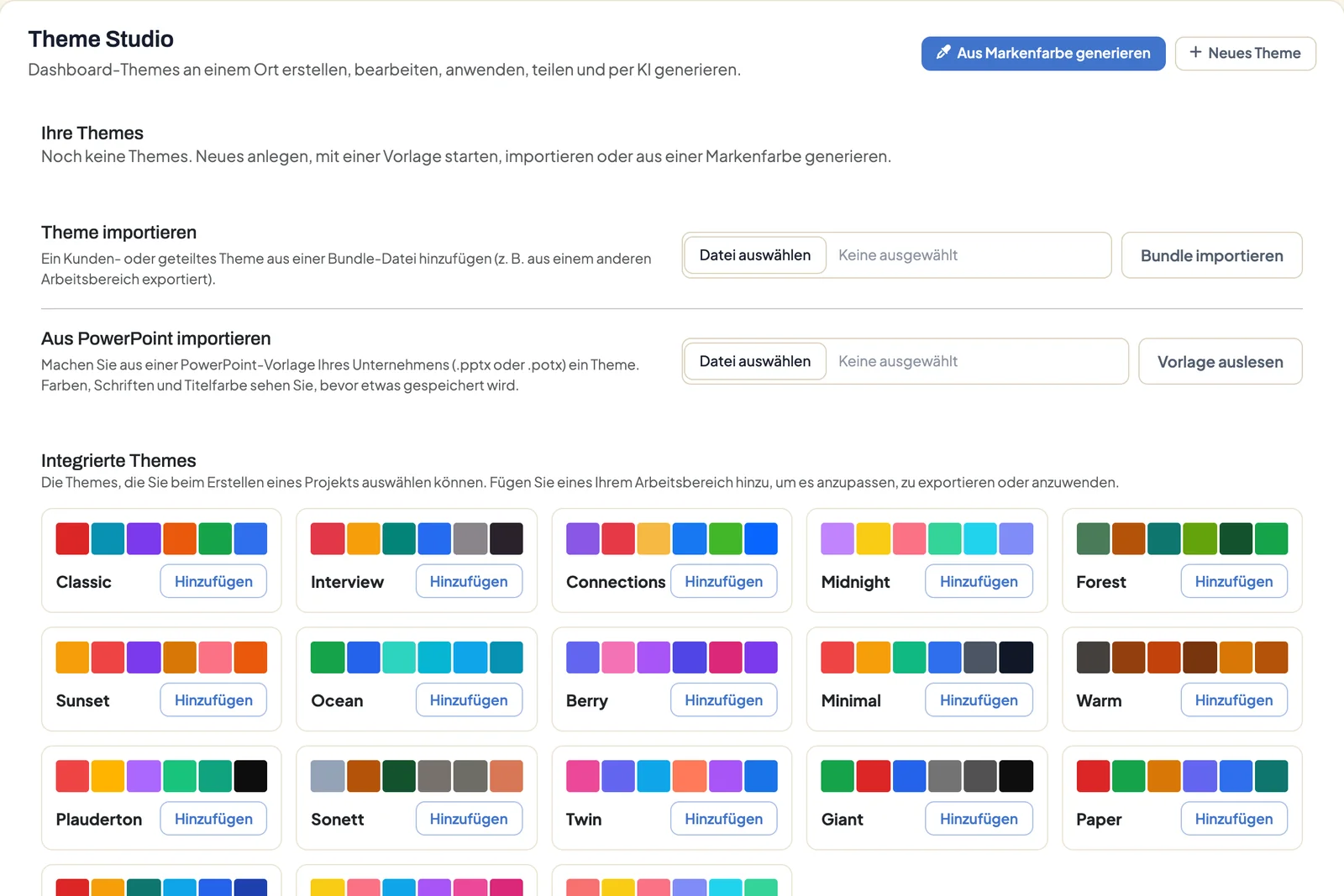Choose a file under Theme importieren
This screenshot has height=896, width=1344.
(755, 255)
